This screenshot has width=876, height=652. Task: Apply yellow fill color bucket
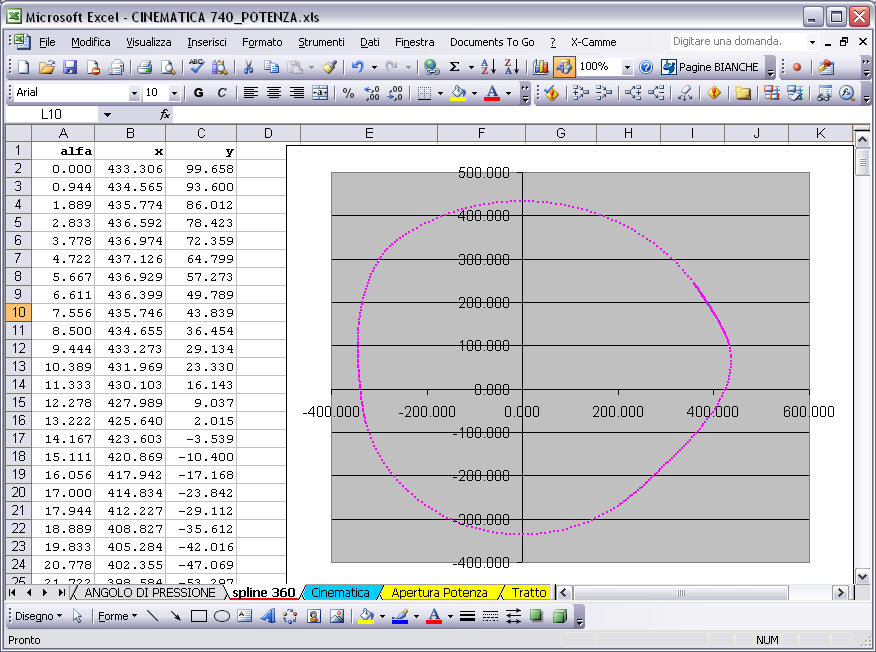pos(458,93)
